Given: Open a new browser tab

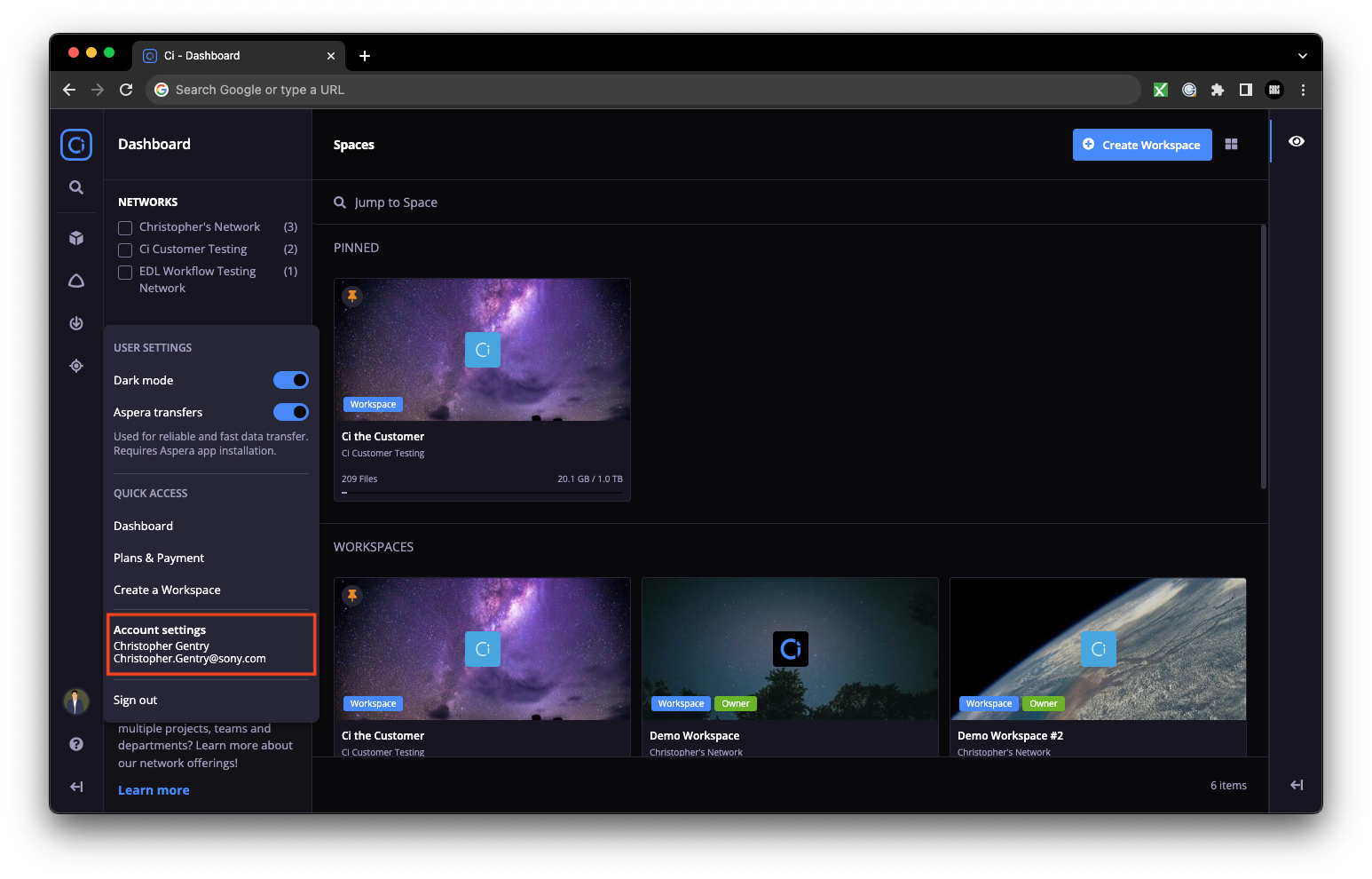Looking at the screenshot, I should pos(365,56).
